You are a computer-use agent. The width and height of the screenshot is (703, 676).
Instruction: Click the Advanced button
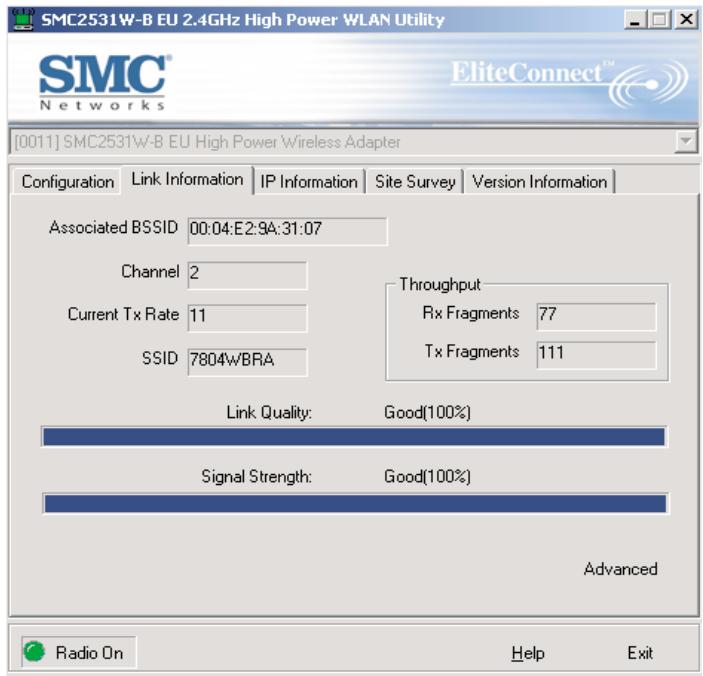coord(621,569)
